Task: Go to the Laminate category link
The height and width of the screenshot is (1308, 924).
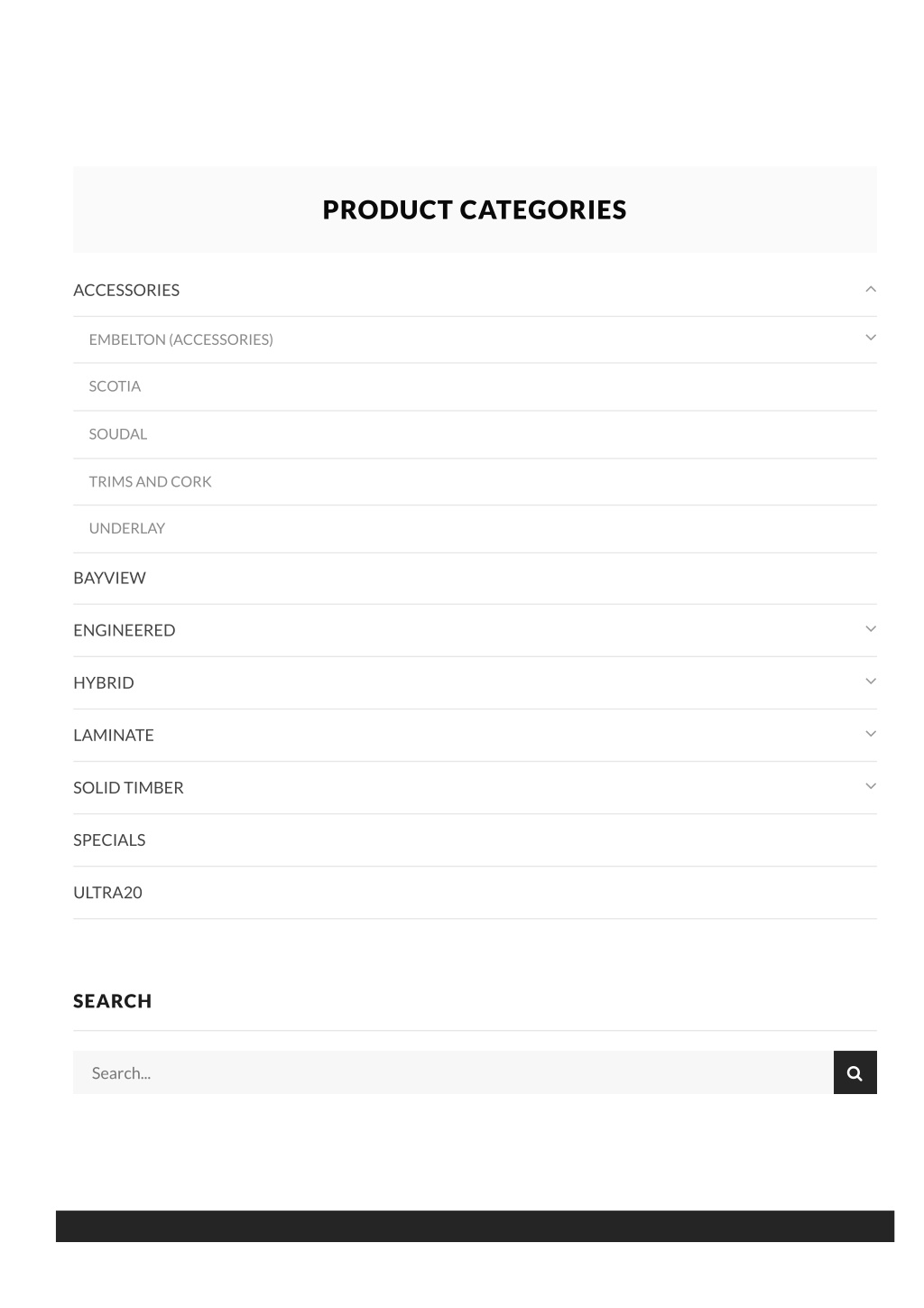Action: (114, 735)
